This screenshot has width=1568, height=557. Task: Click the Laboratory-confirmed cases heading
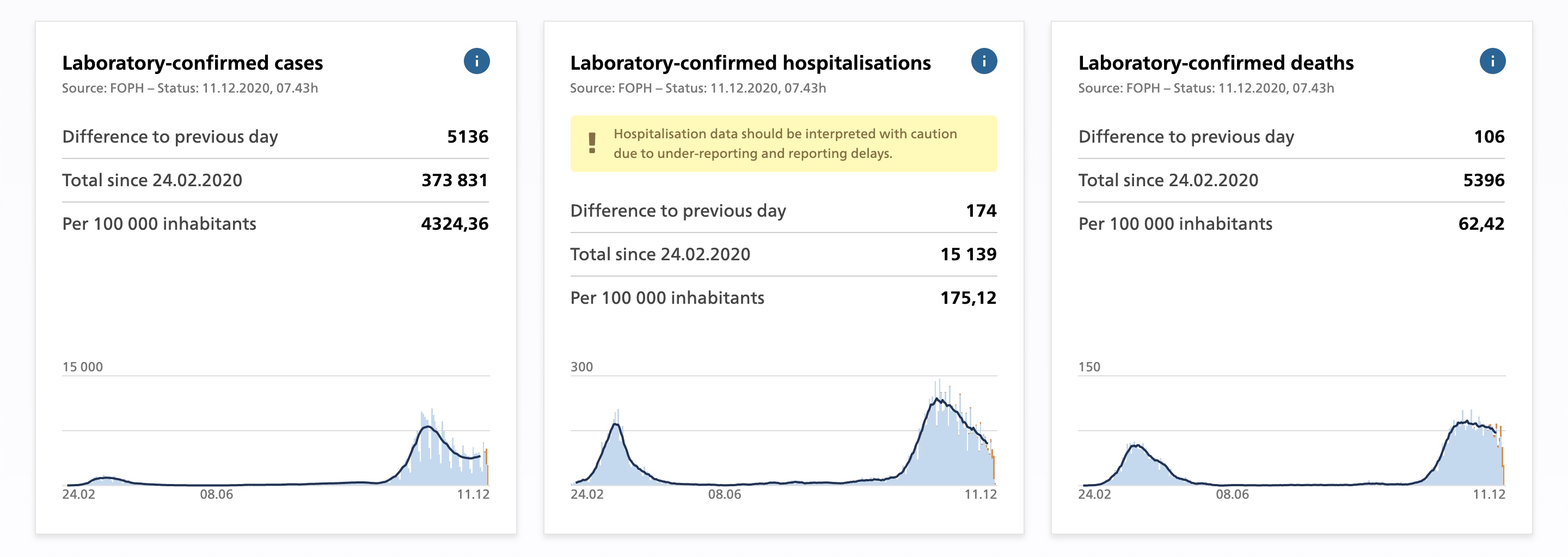[x=192, y=63]
